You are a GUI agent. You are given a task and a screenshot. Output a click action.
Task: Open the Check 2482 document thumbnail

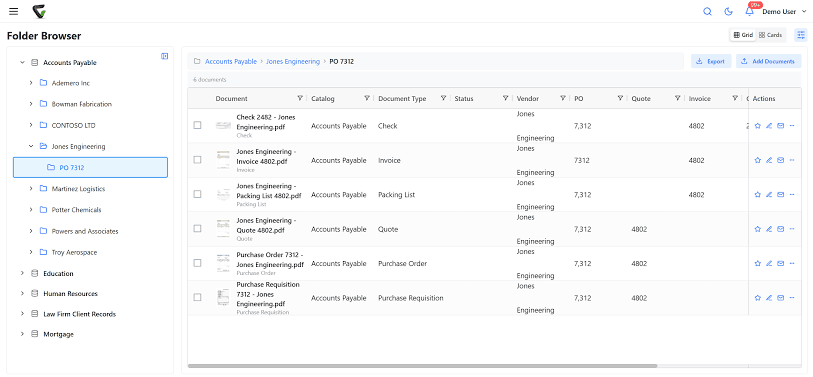pos(223,125)
